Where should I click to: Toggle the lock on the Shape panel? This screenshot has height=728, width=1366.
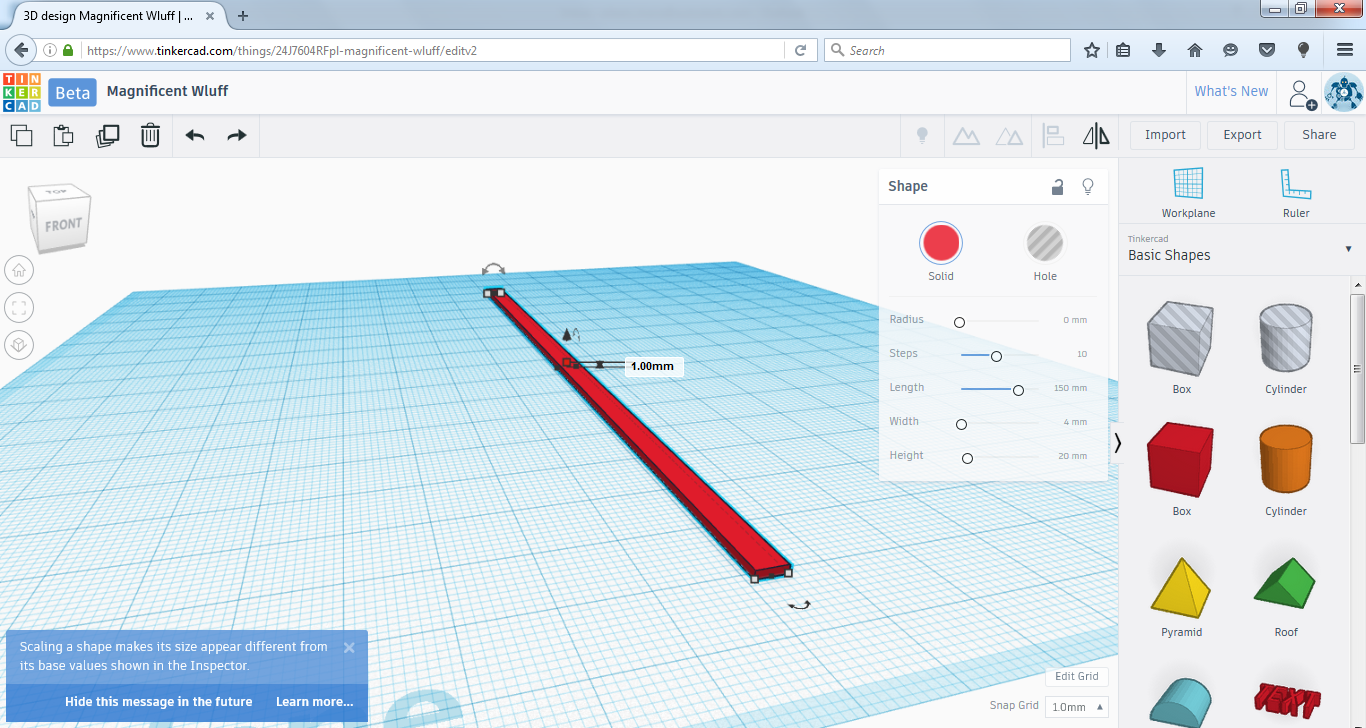coord(1057,186)
